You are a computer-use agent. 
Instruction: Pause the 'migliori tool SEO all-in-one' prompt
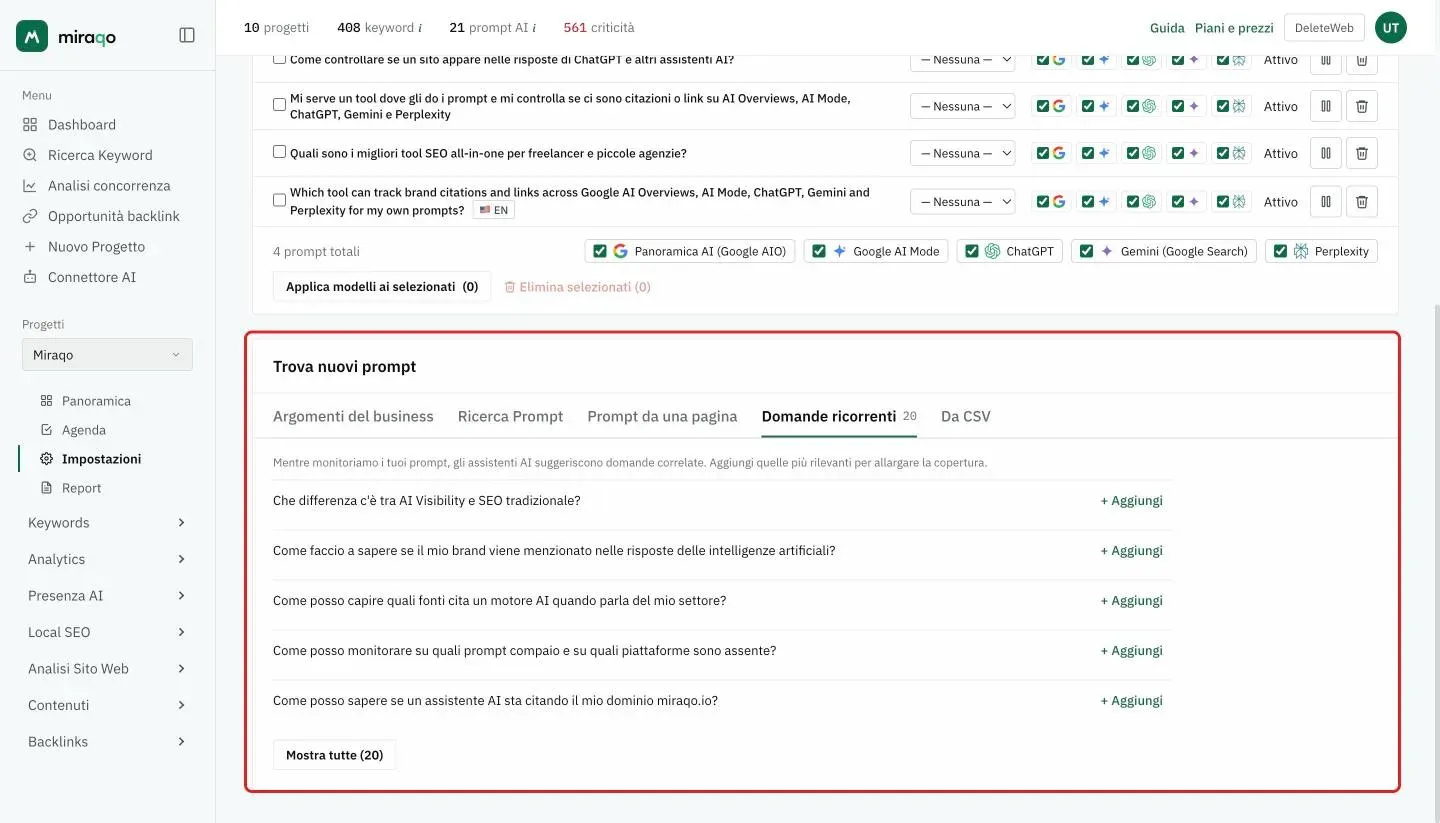[1326, 153]
